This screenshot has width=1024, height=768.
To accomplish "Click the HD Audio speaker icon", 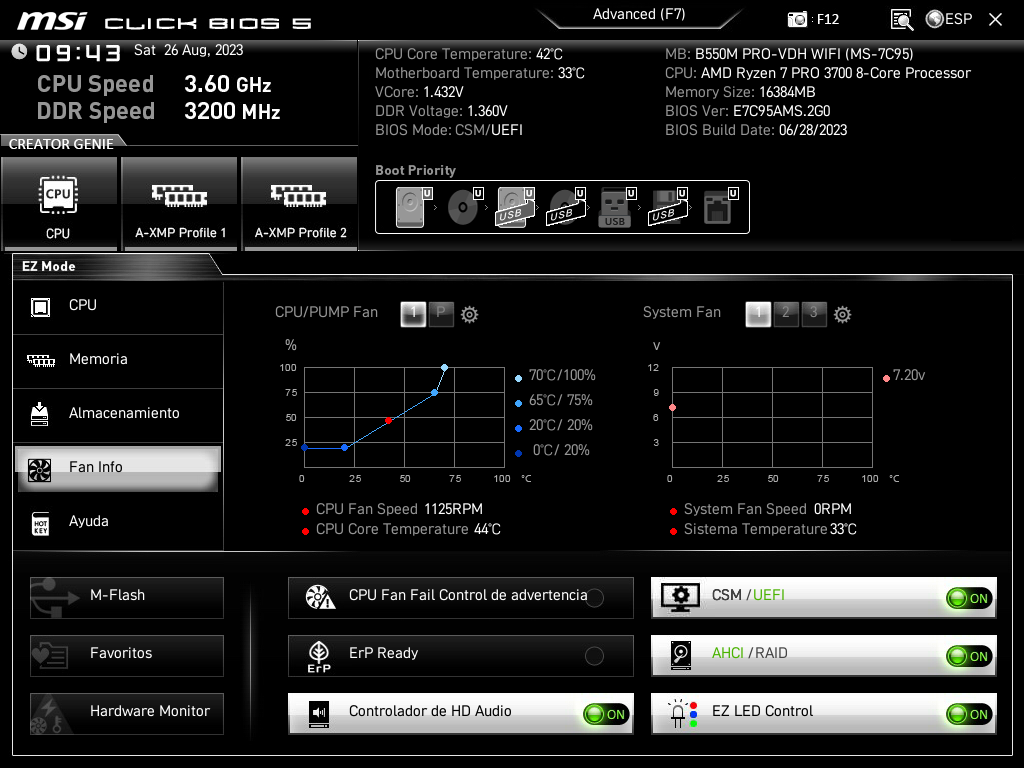I will pyautogui.click(x=319, y=714).
